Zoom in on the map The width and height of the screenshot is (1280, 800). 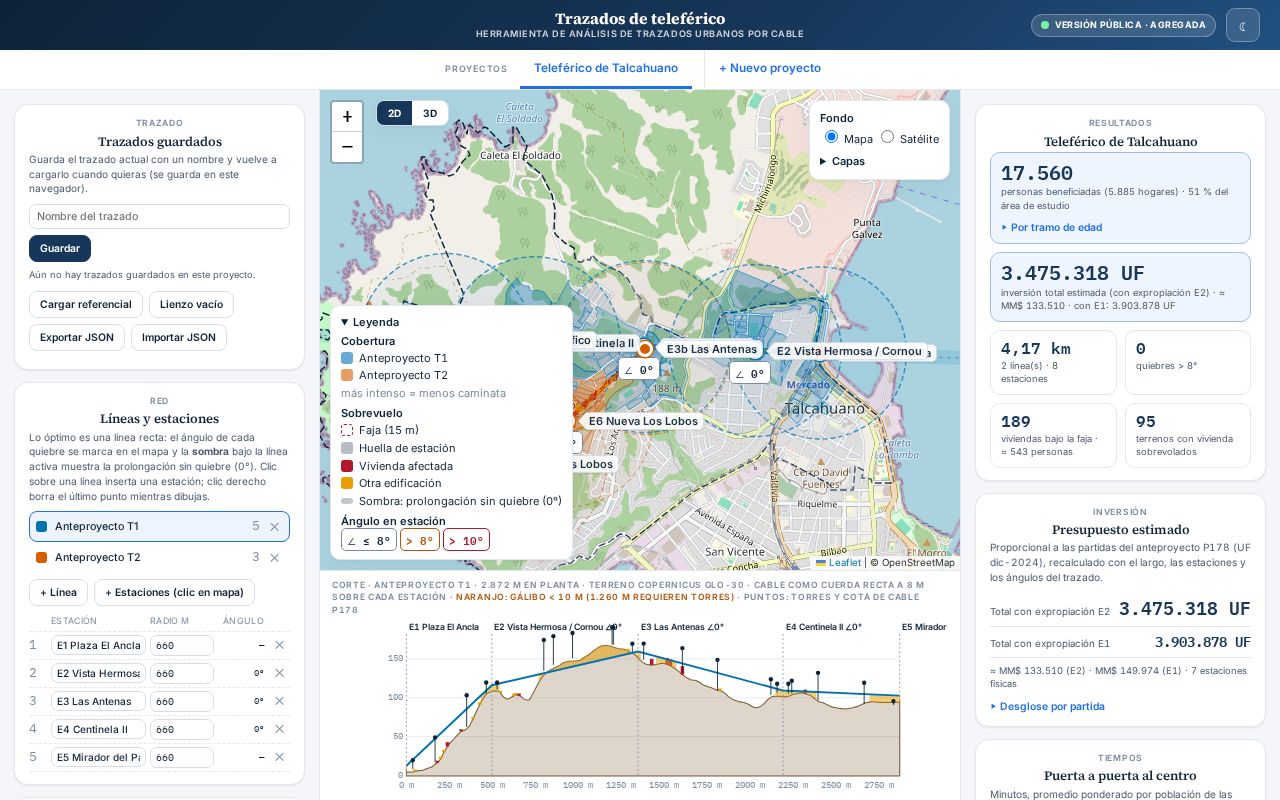coord(347,117)
